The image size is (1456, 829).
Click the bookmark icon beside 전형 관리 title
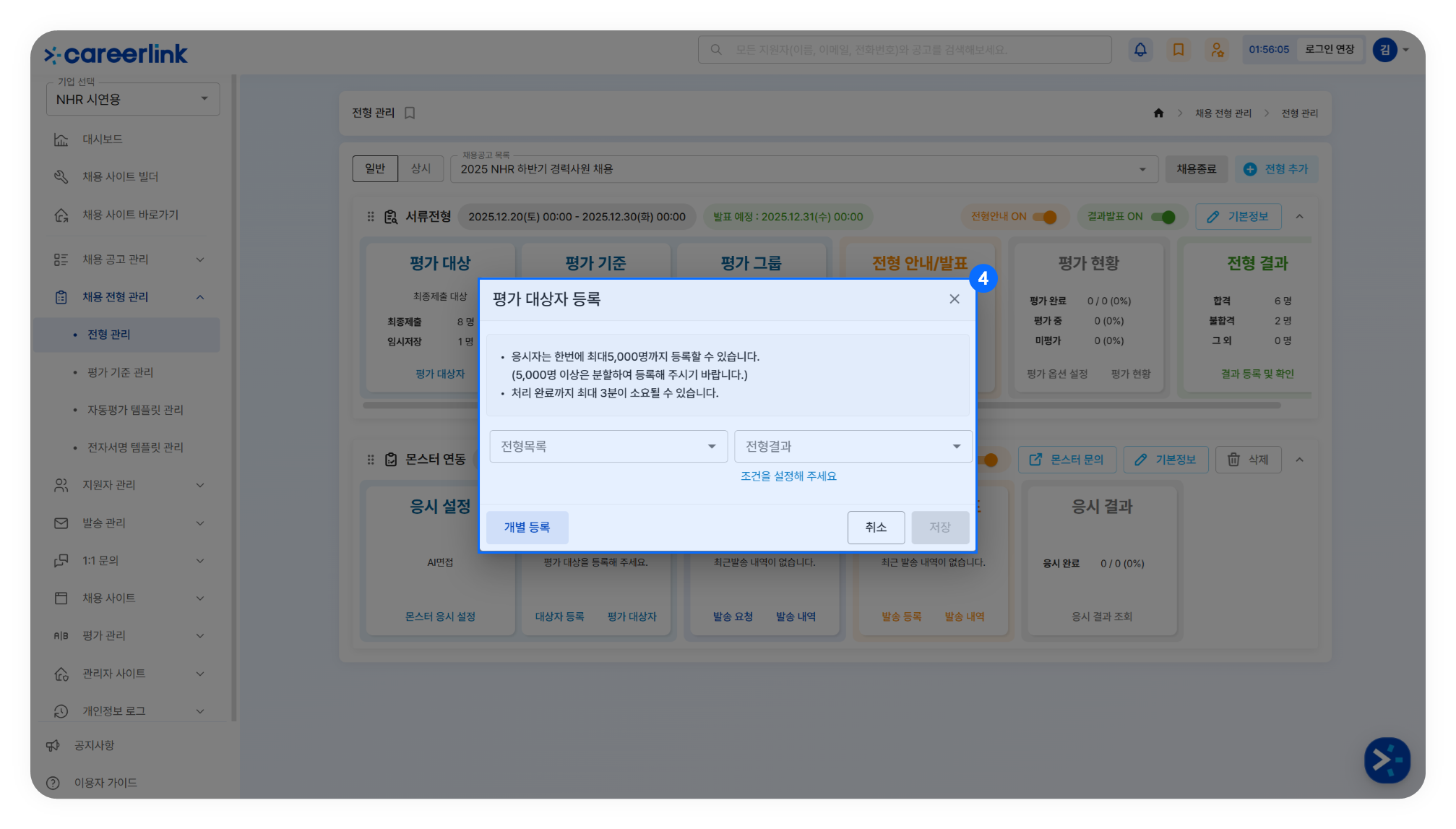(410, 113)
